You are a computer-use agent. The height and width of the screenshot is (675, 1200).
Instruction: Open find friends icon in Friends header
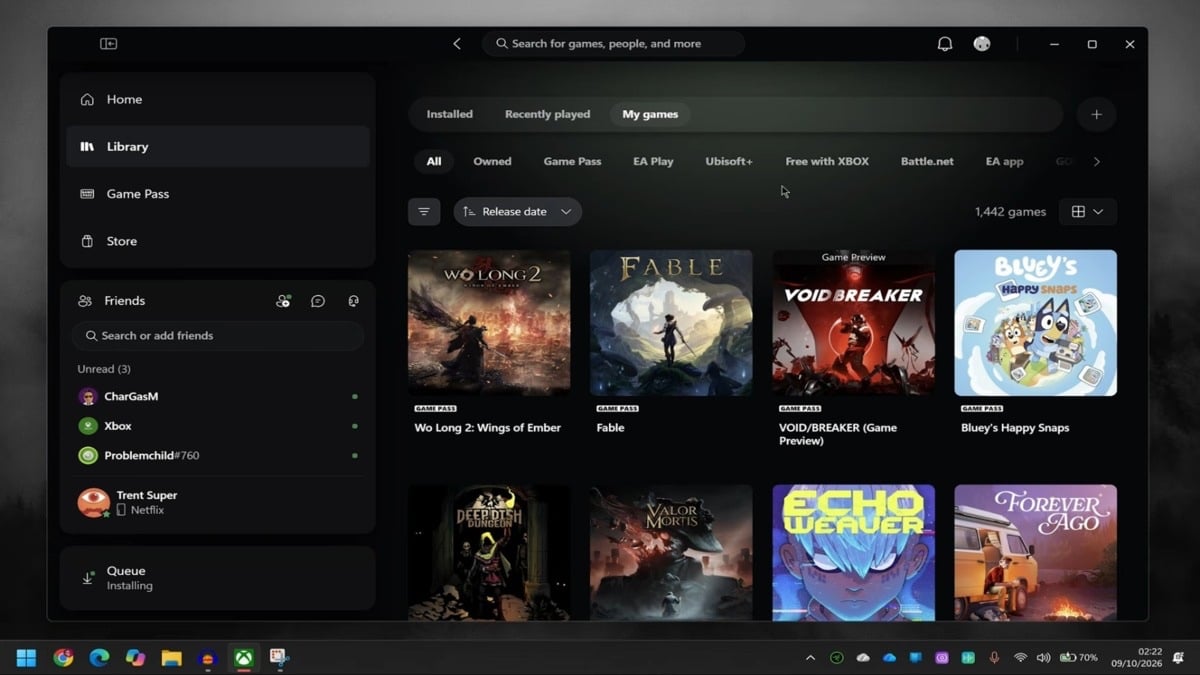(283, 301)
